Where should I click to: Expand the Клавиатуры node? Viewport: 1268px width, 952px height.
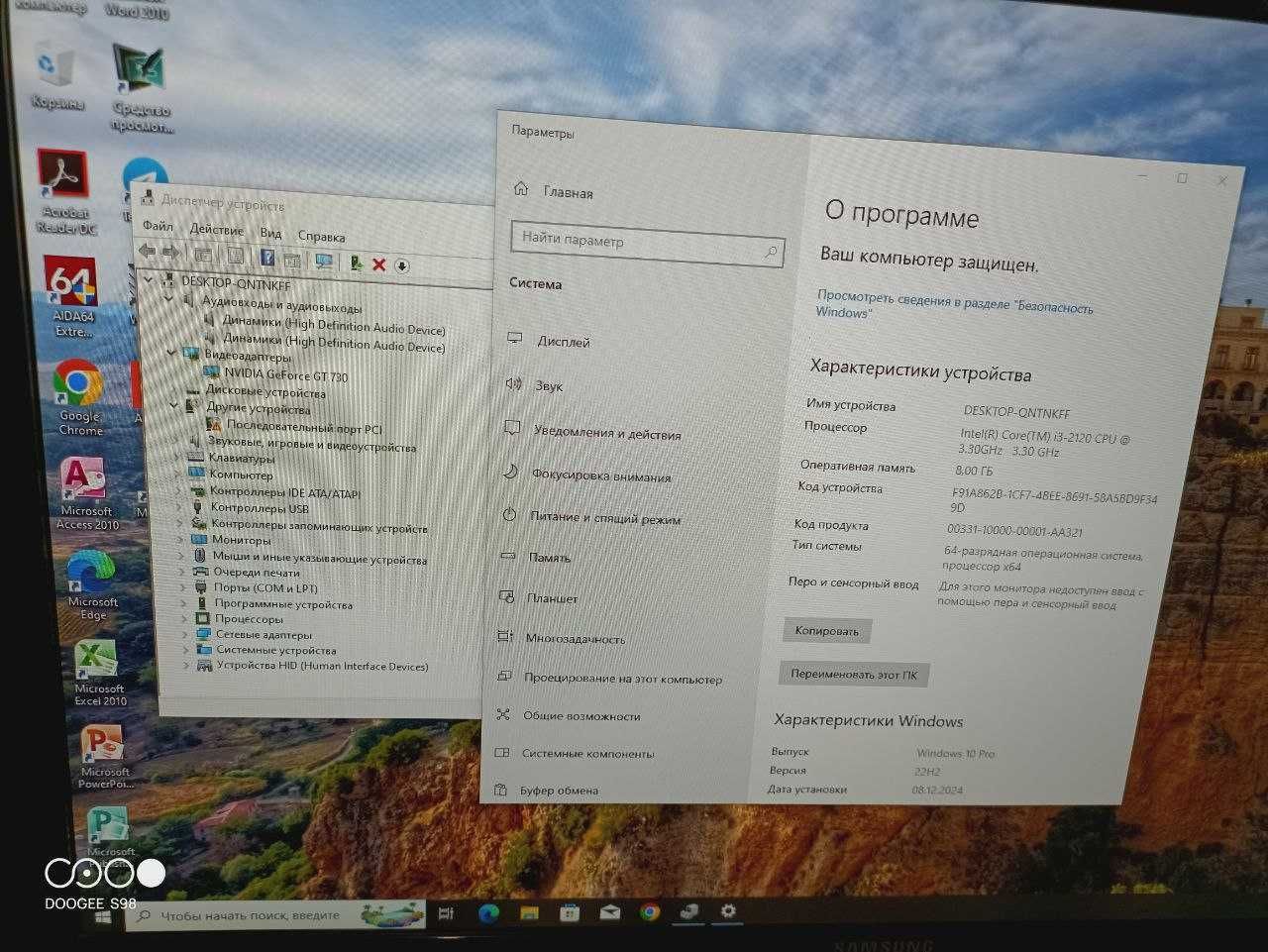pyautogui.click(x=177, y=458)
